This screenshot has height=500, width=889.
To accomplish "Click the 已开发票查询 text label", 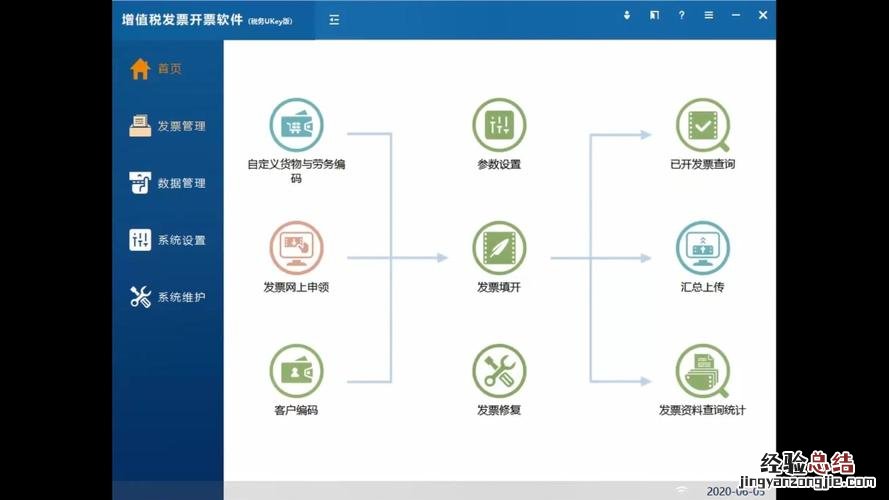I will coord(702,164).
